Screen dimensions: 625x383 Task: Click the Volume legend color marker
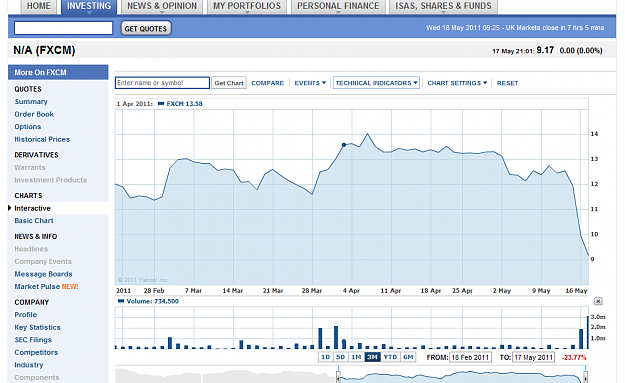121,301
